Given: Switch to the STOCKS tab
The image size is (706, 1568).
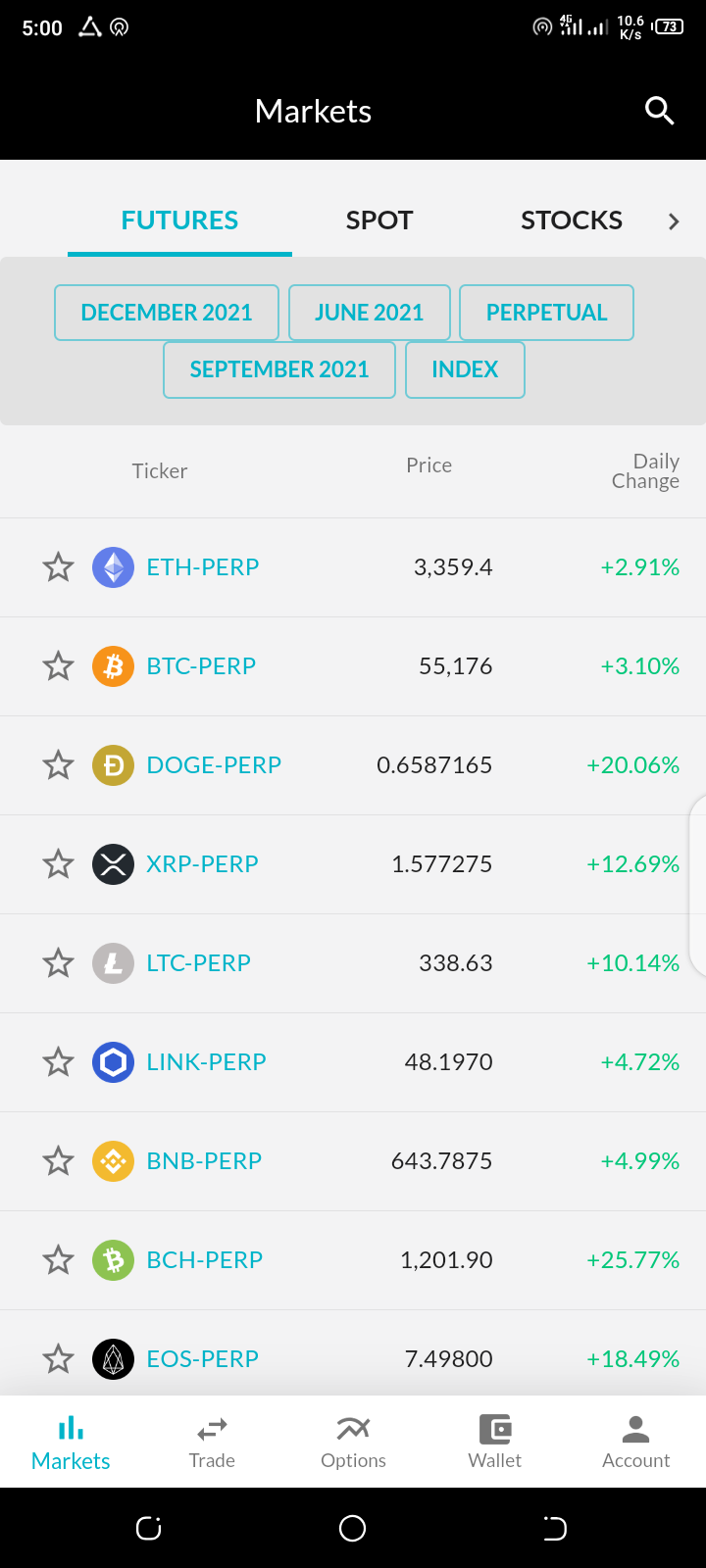Looking at the screenshot, I should [572, 220].
